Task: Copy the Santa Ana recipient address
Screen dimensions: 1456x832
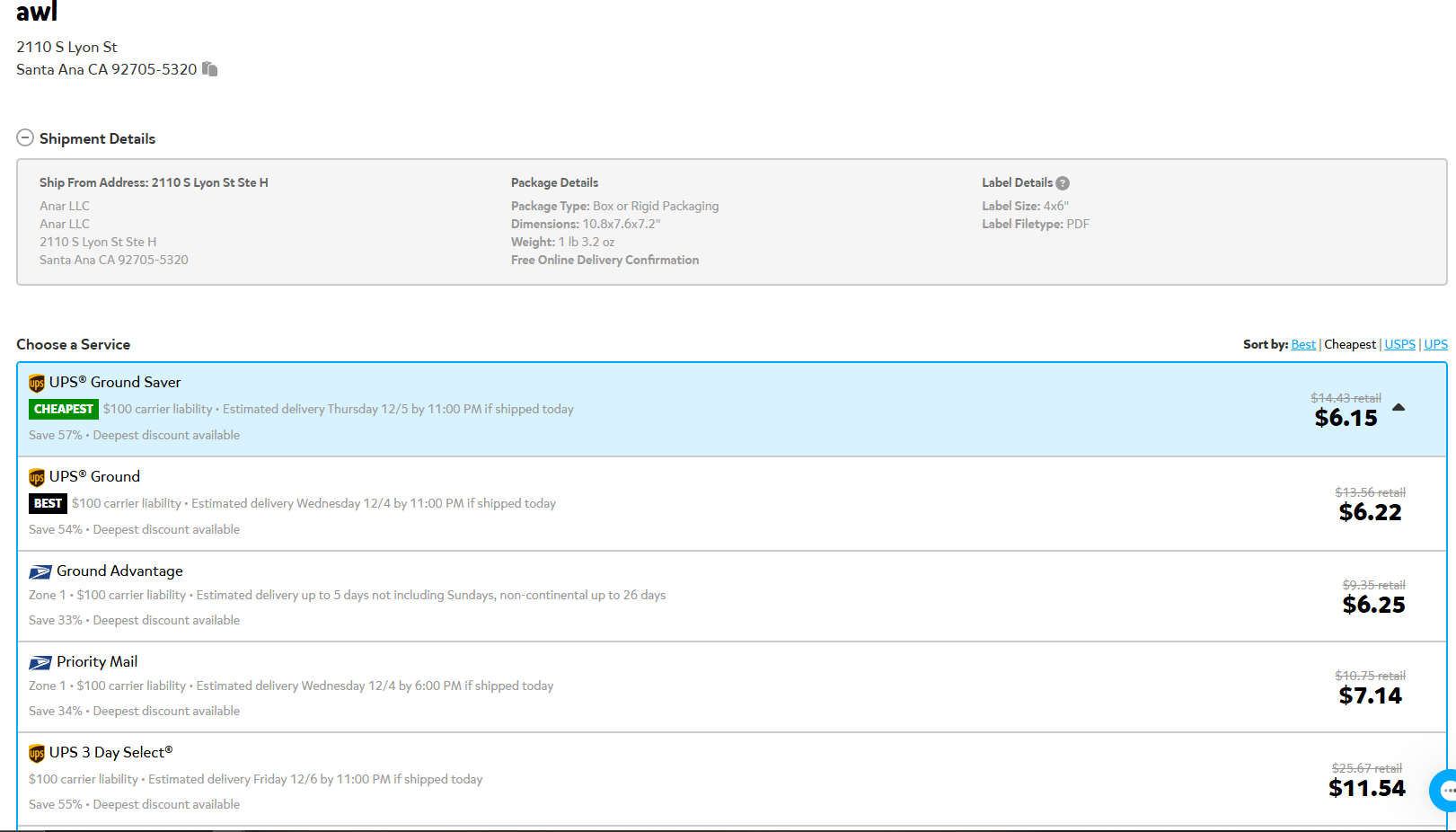Action: (209, 69)
